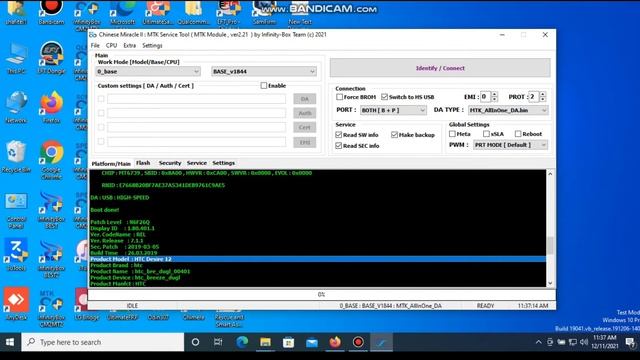Decrease the PROT value with down arrow
Screen dimensions: 640x360
point(543,99)
